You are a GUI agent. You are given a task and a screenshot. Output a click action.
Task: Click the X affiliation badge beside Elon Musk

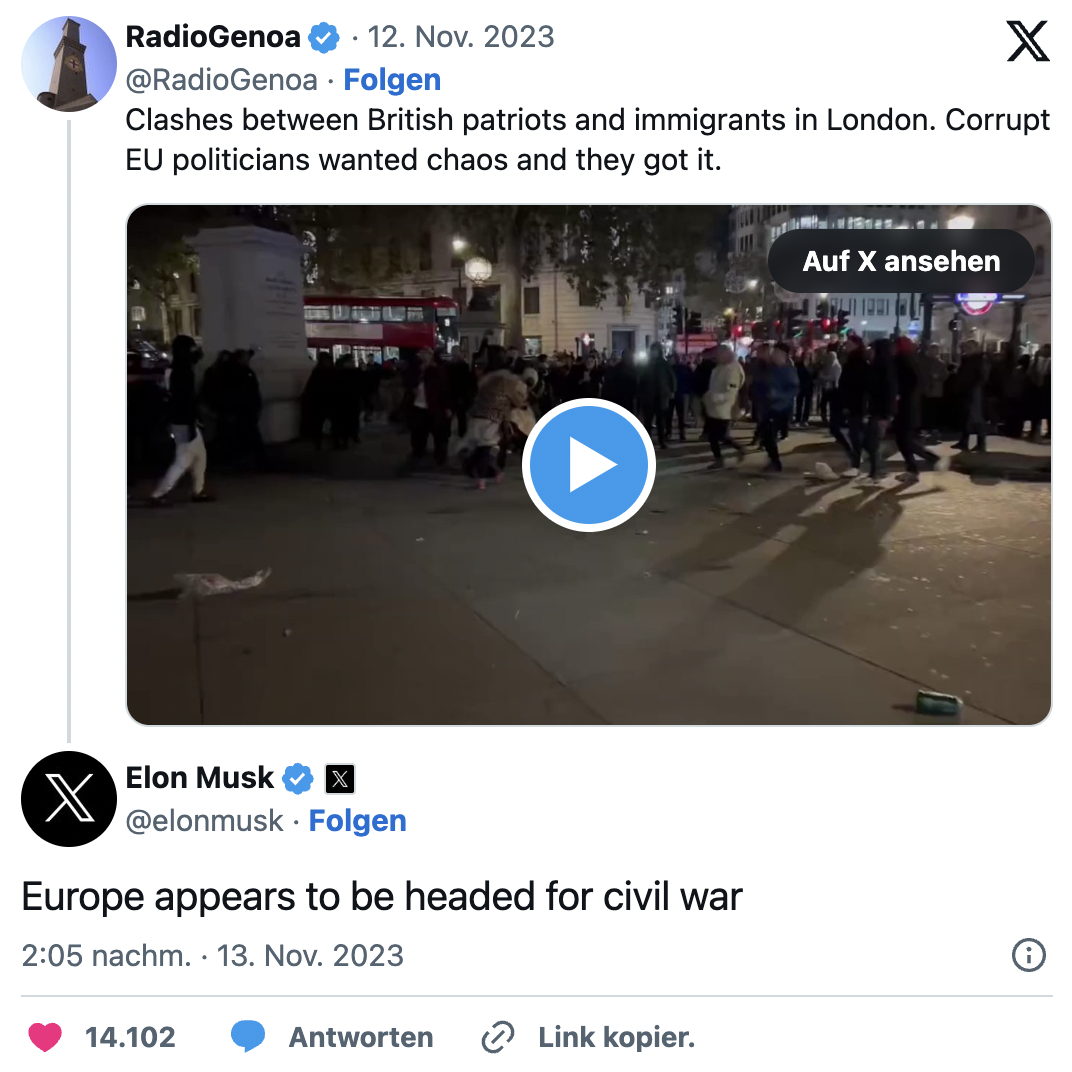pyautogui.click(x=340, y=778)
